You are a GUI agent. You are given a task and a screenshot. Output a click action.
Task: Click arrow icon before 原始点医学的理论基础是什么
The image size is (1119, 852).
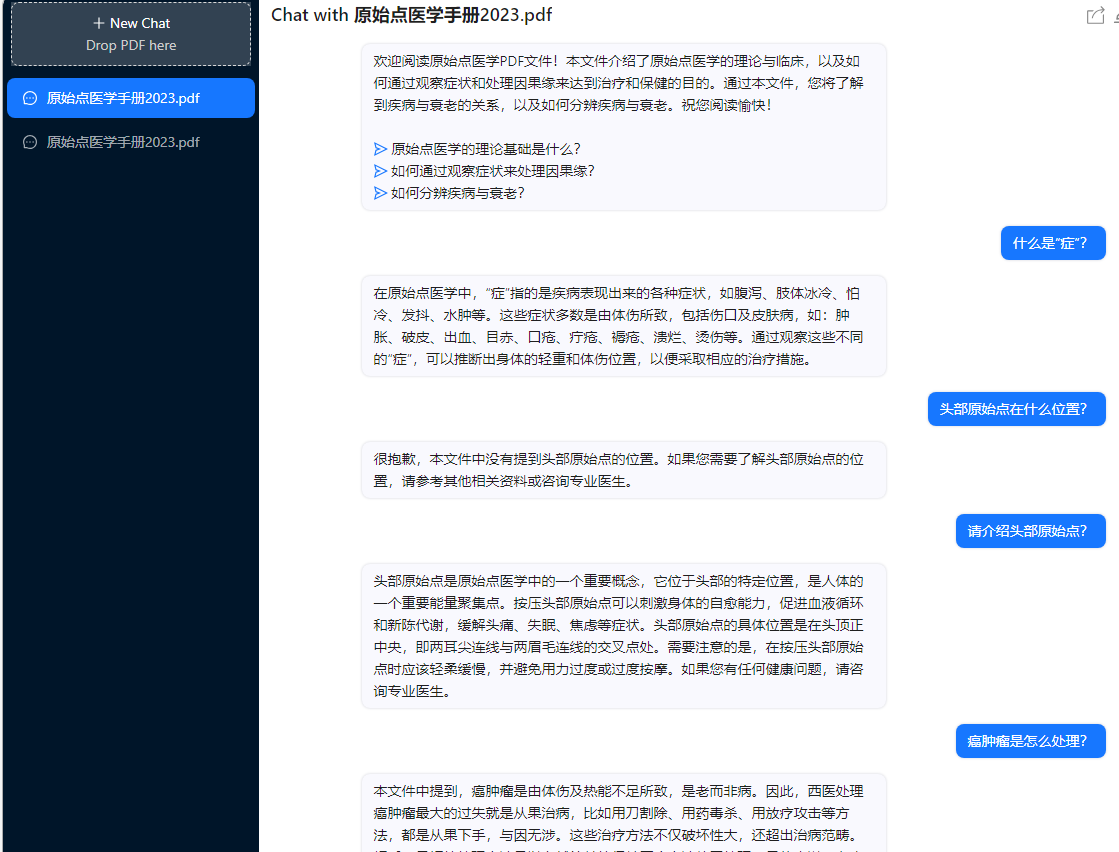coord(380,149)
